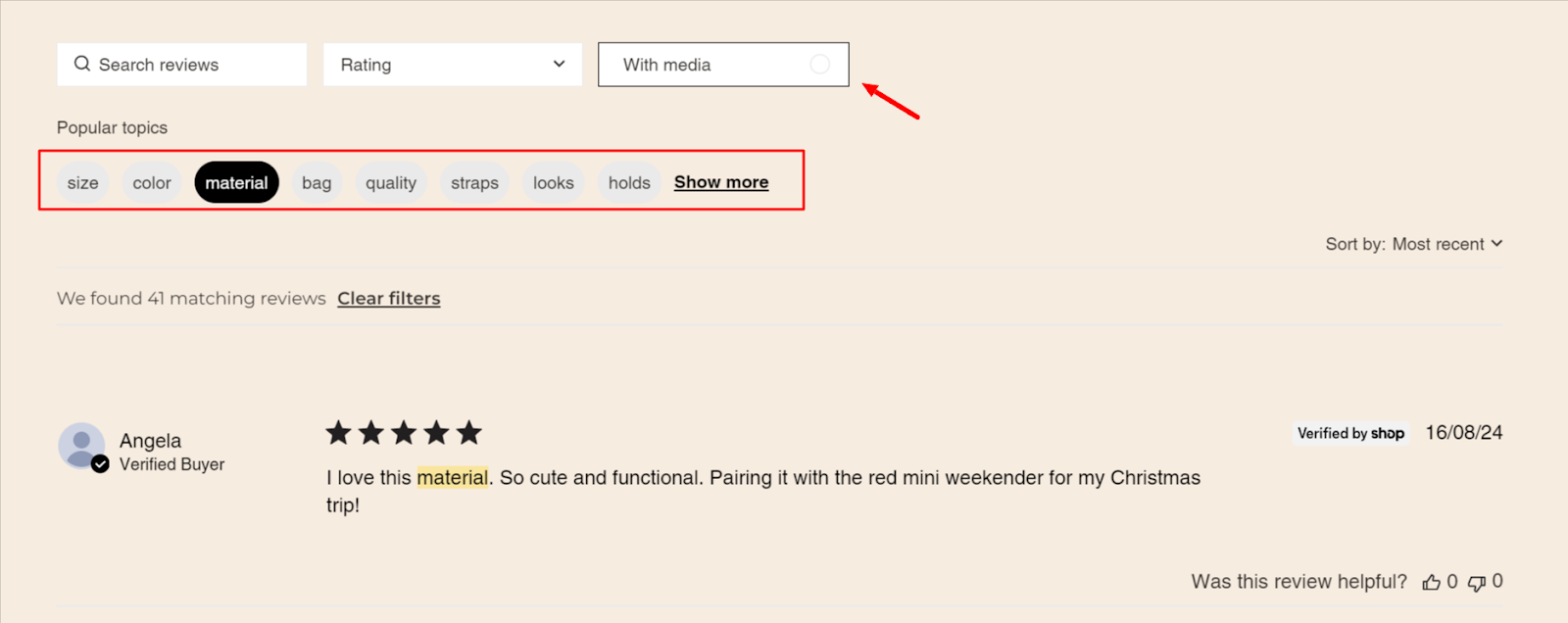Click the Search reviews input field
This screenshot has width=1568, height=623.
(181, 65)
